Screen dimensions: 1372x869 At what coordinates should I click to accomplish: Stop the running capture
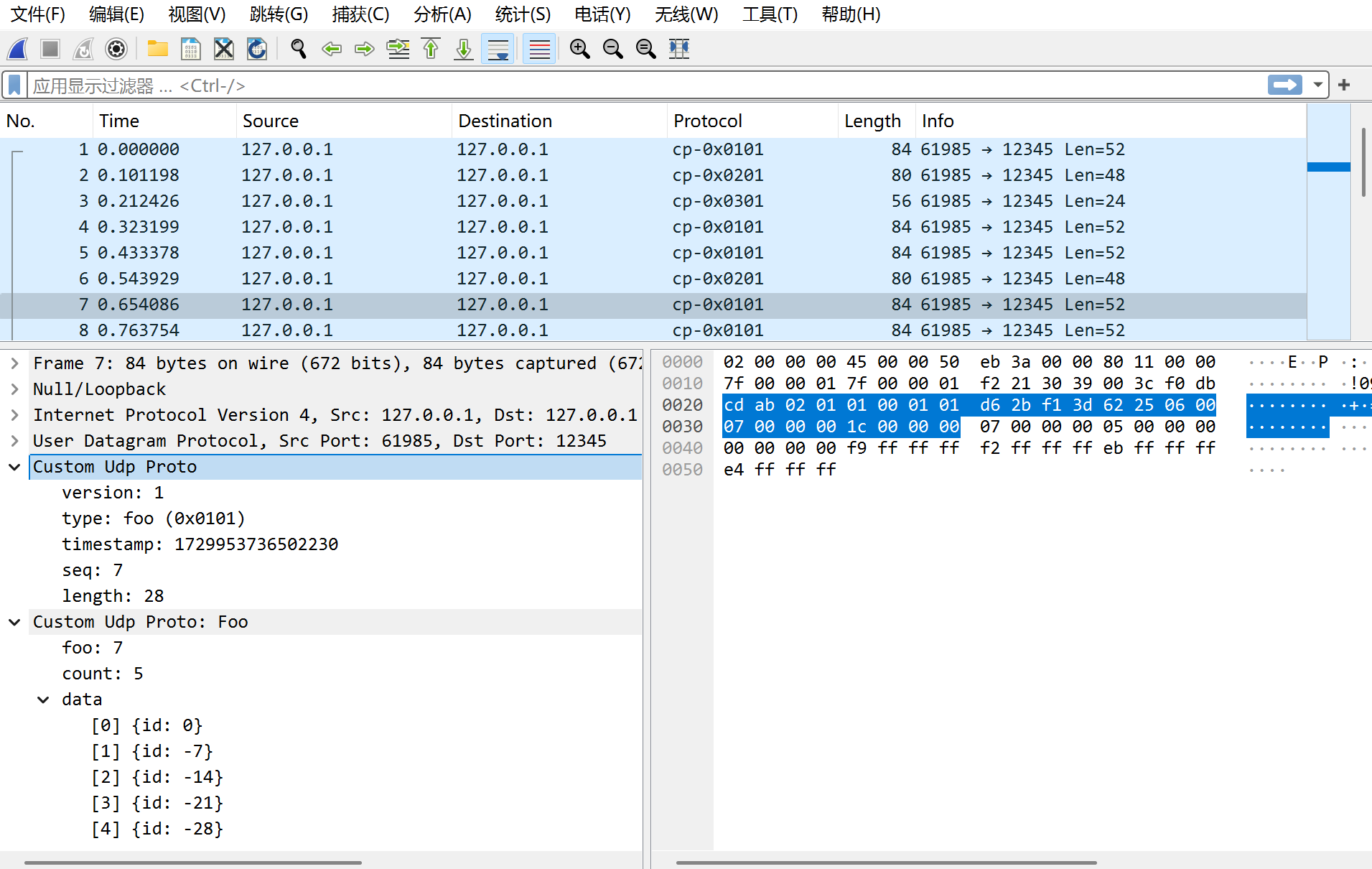tap(50, 49)
